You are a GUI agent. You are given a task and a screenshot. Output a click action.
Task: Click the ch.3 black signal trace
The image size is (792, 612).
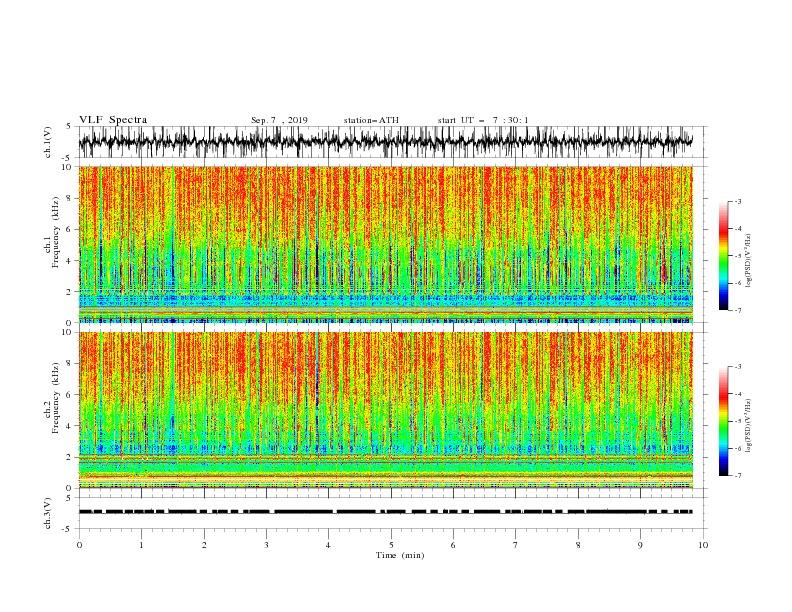pyautogui.click(x=385, y=512)
